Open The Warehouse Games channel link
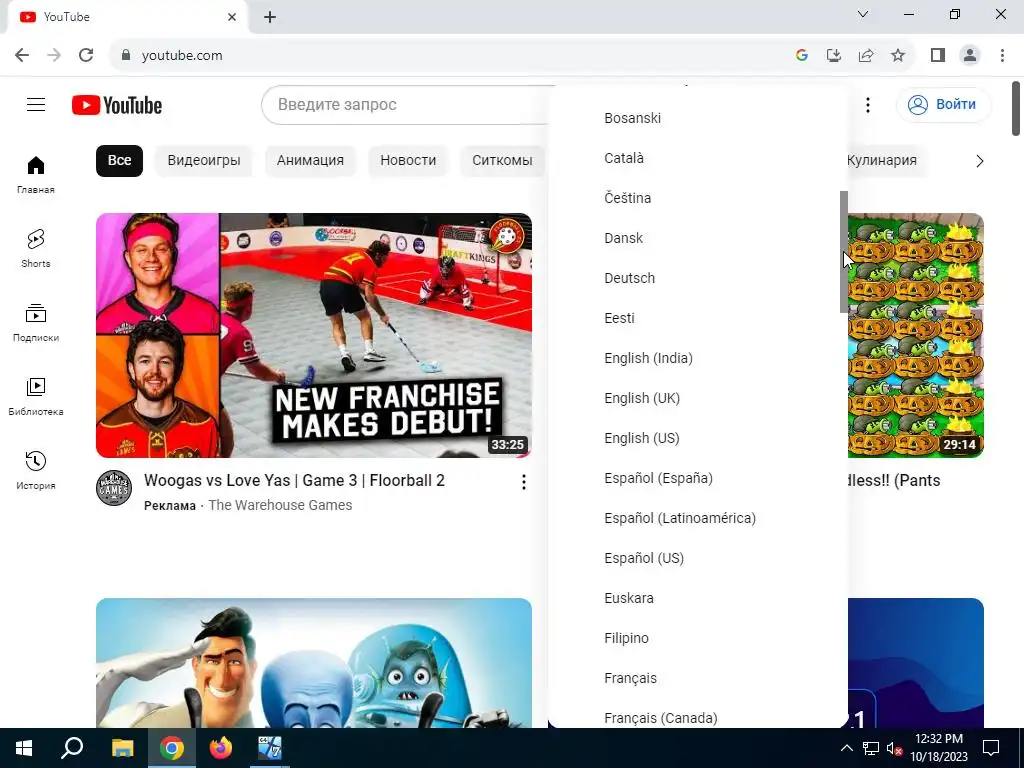The width and height of the screenshot is (1024, 768). click(x=280, y=505)
